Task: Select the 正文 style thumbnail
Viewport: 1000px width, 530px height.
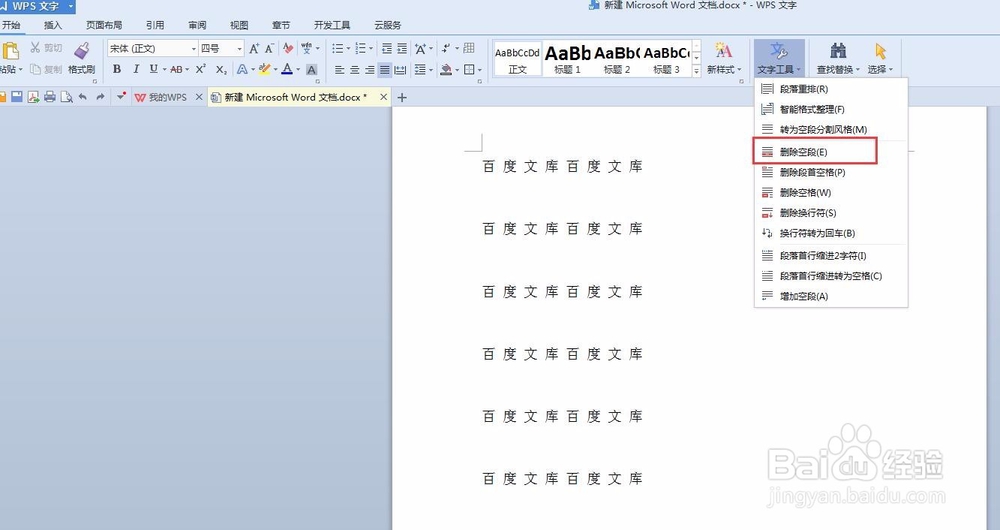Action: click(x=517, y=59)
